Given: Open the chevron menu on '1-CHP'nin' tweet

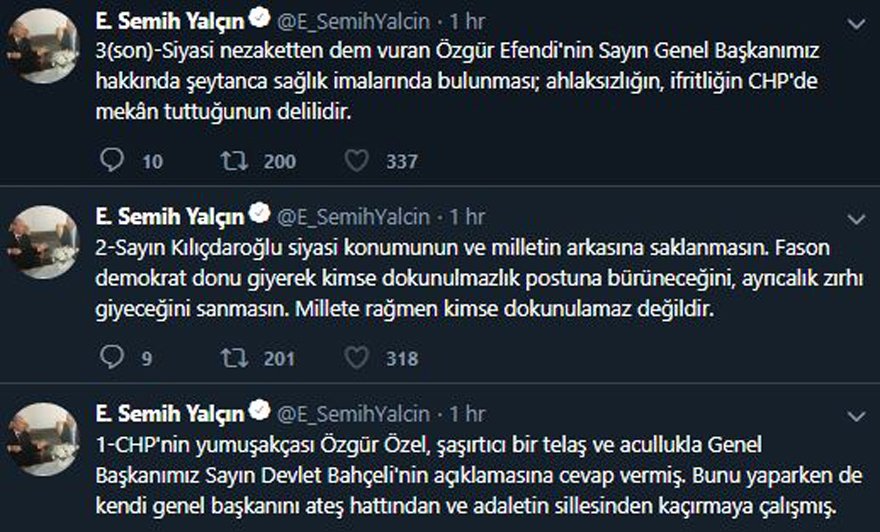Looking at the screenshot, I should (856, 414).
